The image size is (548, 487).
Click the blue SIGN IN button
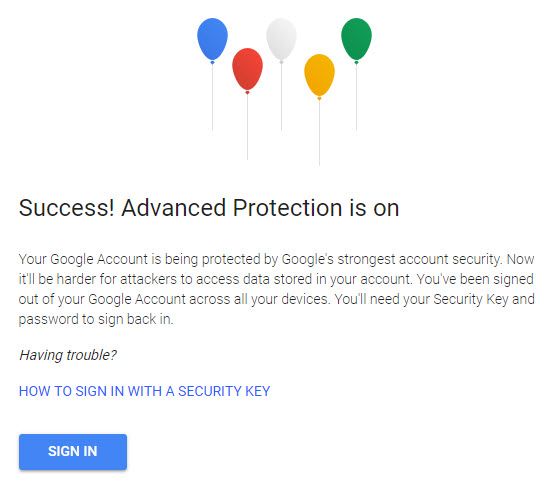(73, 451)
